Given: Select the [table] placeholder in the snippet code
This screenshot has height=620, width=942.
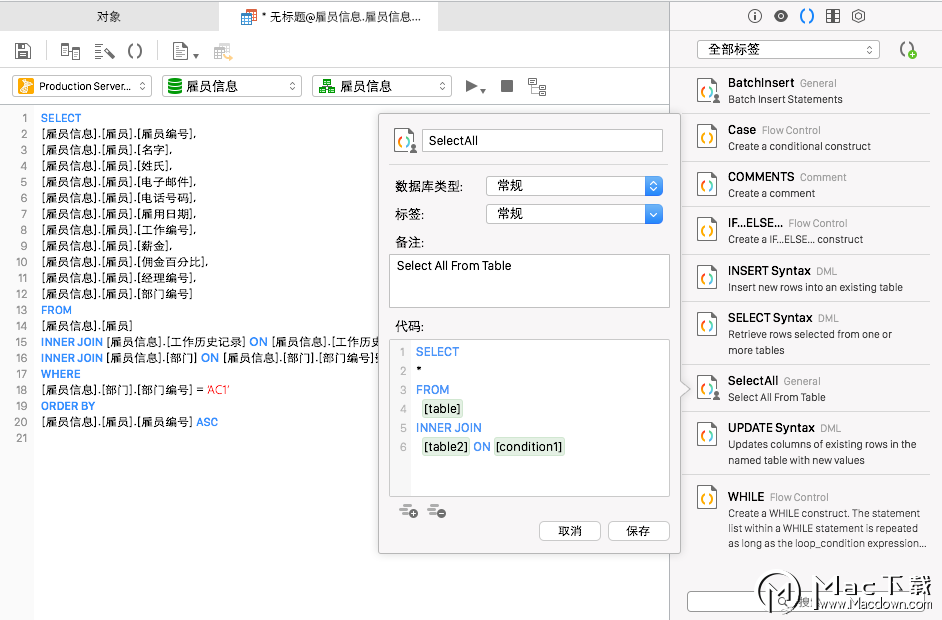Looking at the screenshot, I should pyautogui.click(x=442, y=409).
